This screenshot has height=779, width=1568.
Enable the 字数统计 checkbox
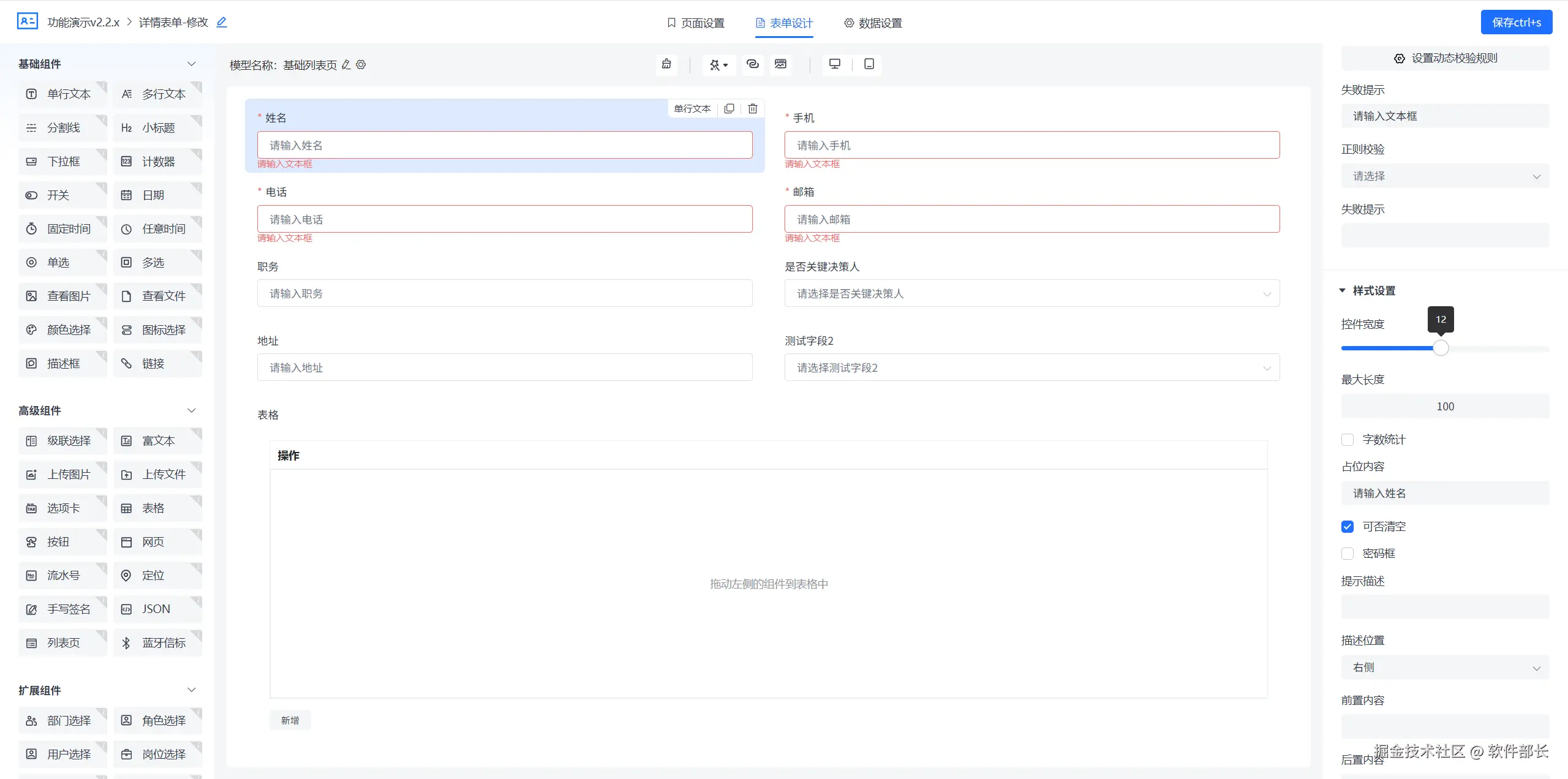(x=1347, y=440)
